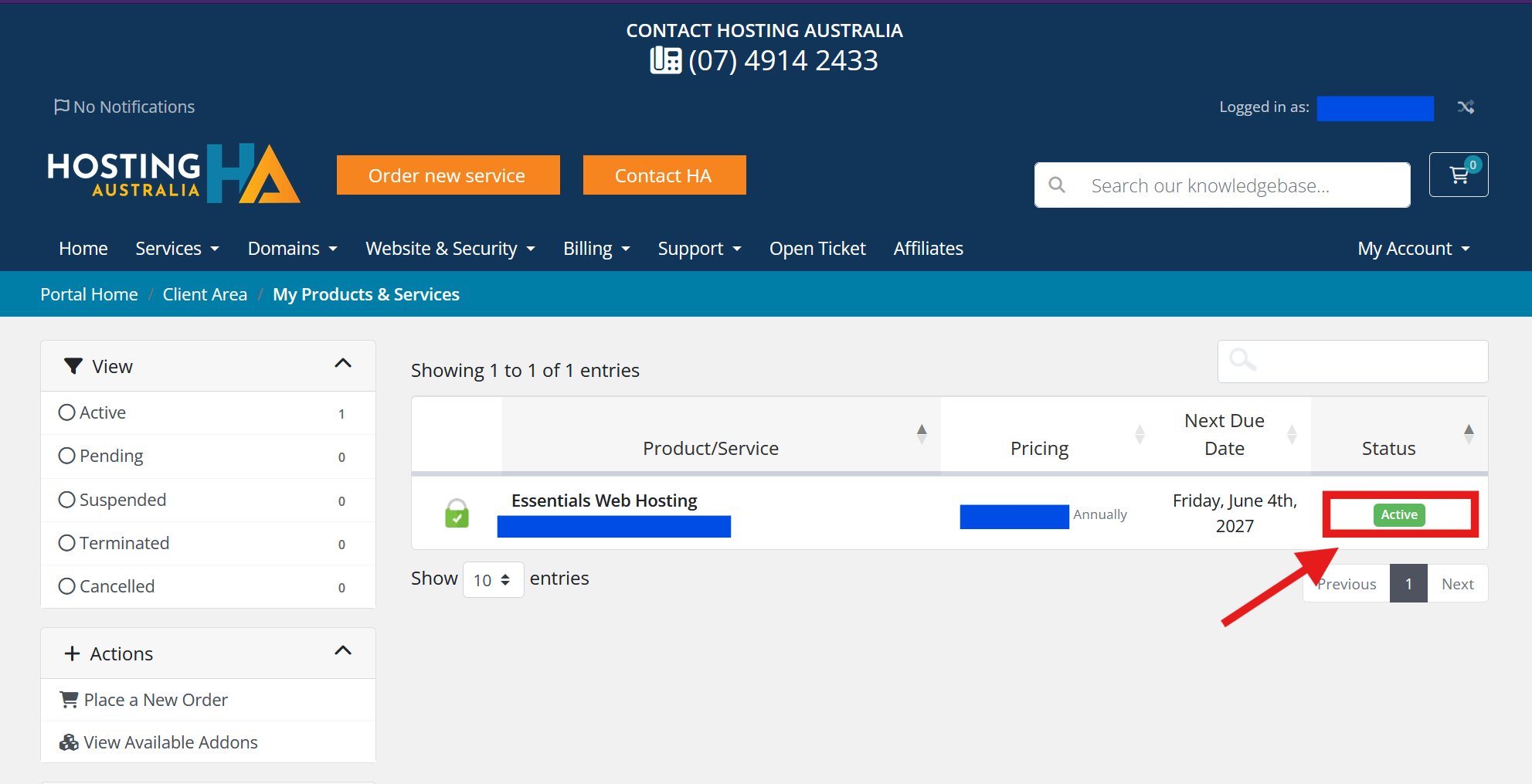The width and height of the screenshot is (1532, 784).
Task: Collapse the View panel chevron
Action: coord(343,364)
